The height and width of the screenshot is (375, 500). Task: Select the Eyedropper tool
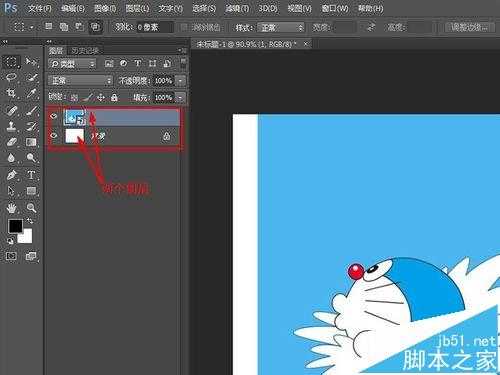[x=31, y=93]
